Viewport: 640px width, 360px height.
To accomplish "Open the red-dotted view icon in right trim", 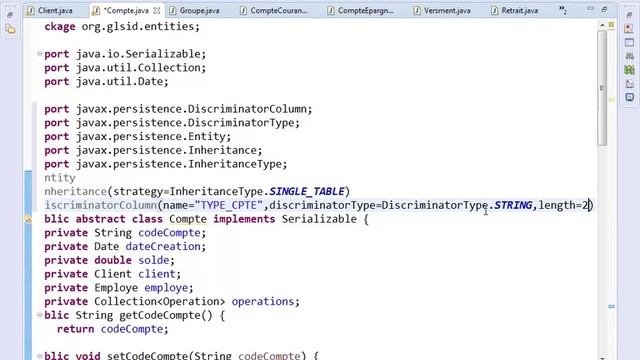I will (x=629, y=28).
